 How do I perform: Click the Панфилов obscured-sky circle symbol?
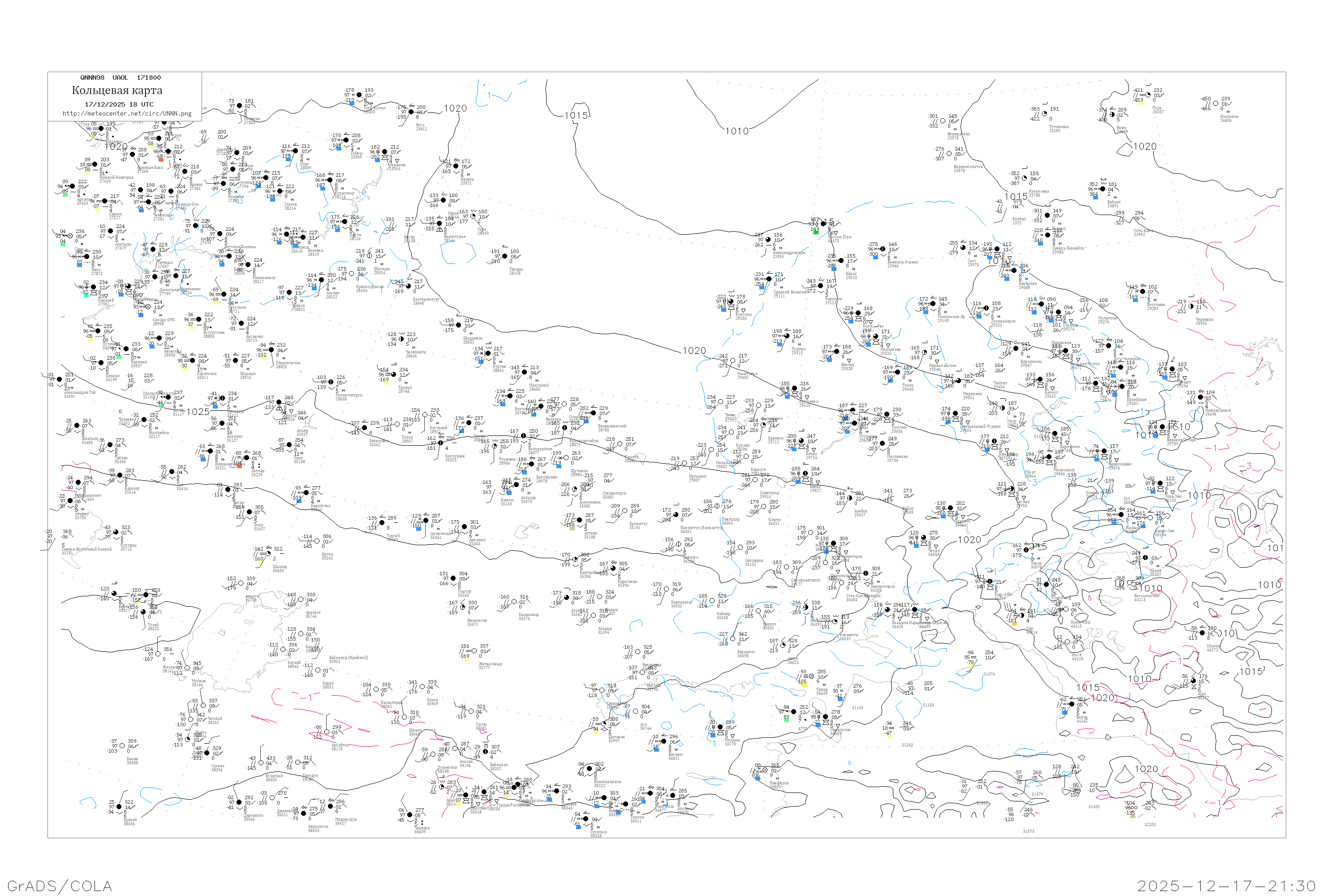click(x=765, y=770)
